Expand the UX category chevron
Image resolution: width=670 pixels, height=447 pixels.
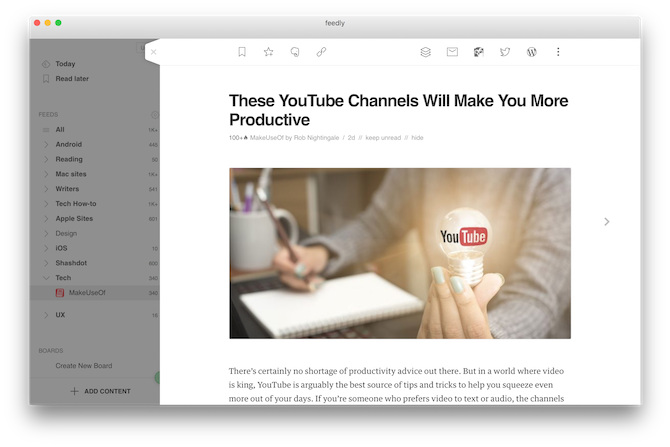[x=46, y=315]
